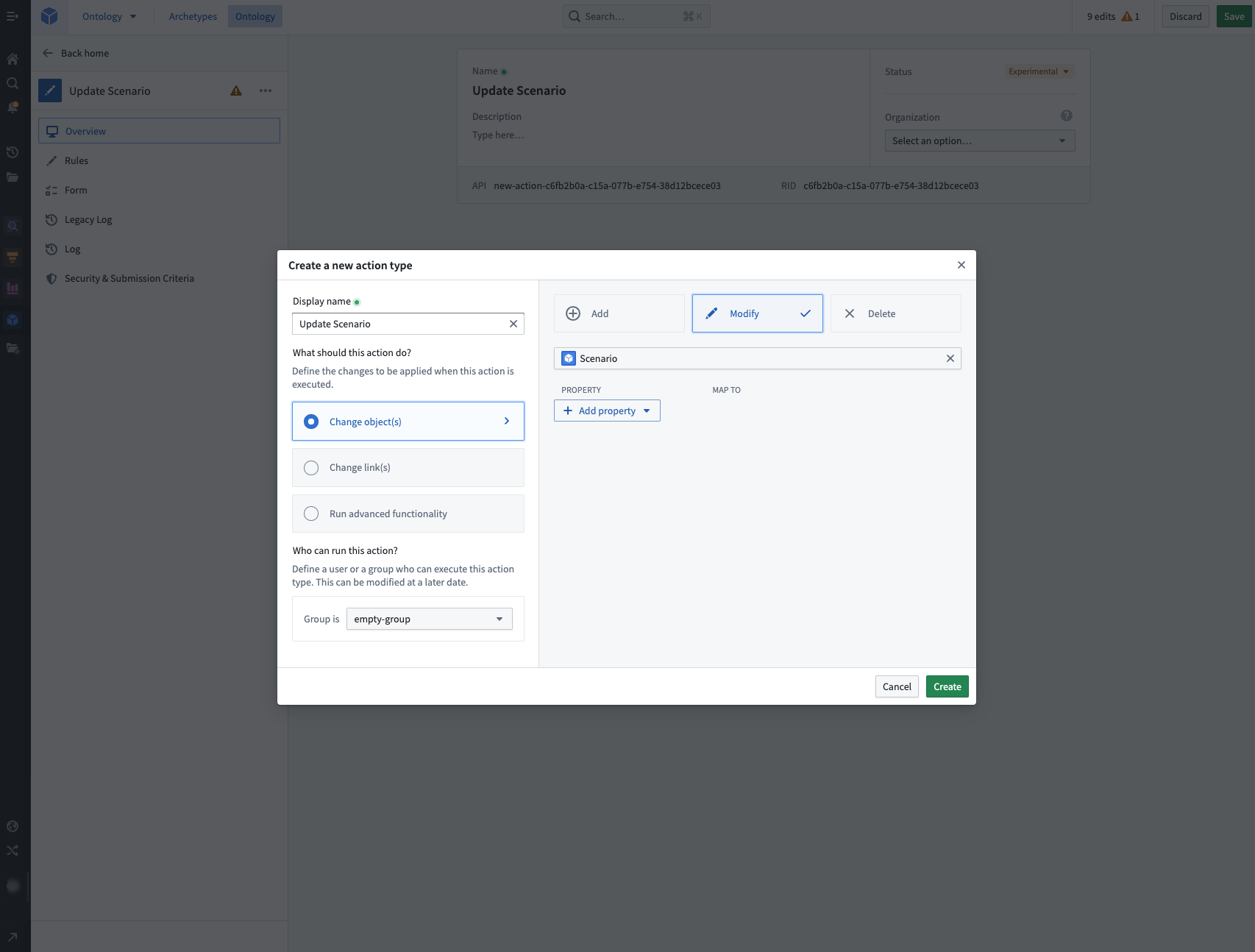Click the Cancel button in the dialog

tap(897, 686)
